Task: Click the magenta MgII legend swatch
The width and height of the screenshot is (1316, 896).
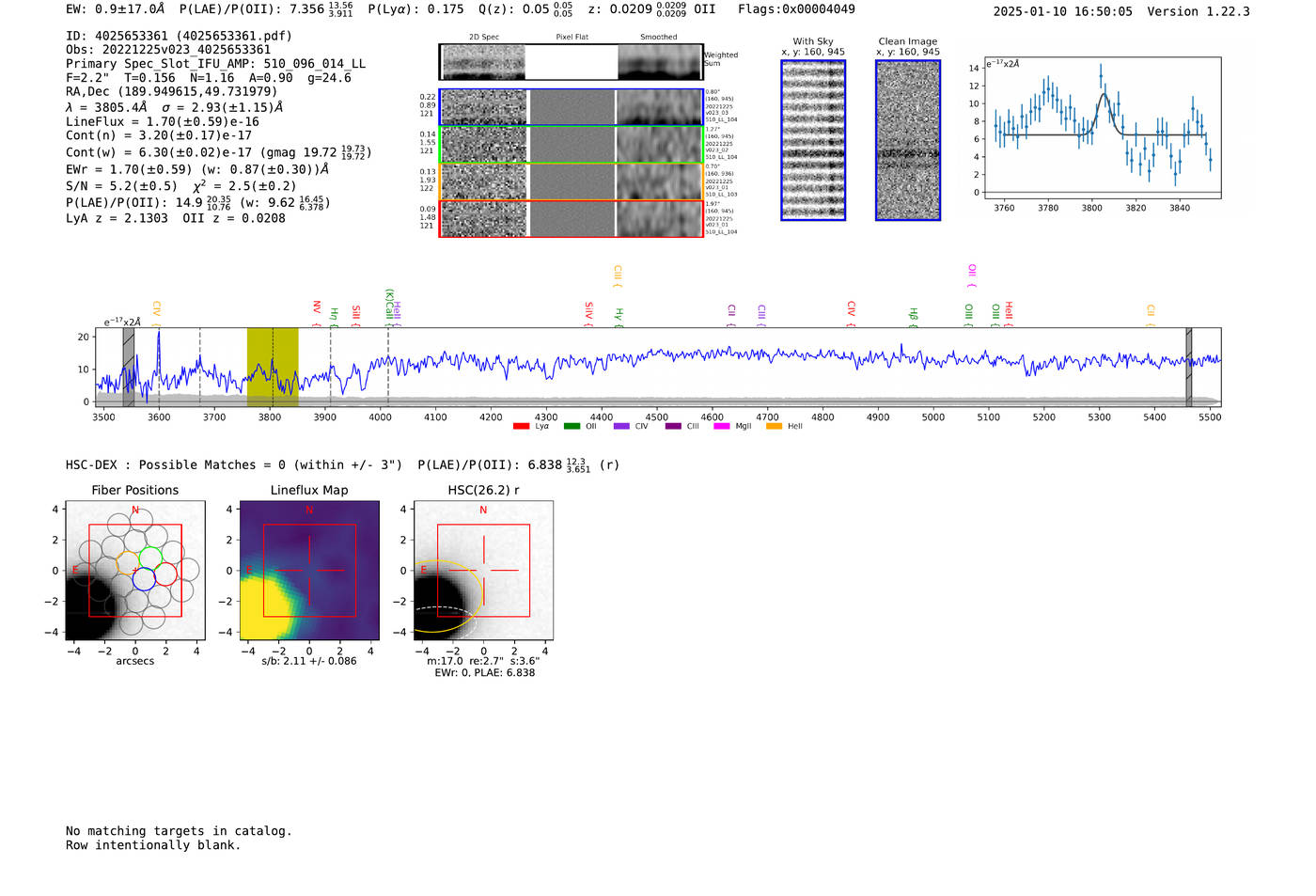Action: pos(721,427)
